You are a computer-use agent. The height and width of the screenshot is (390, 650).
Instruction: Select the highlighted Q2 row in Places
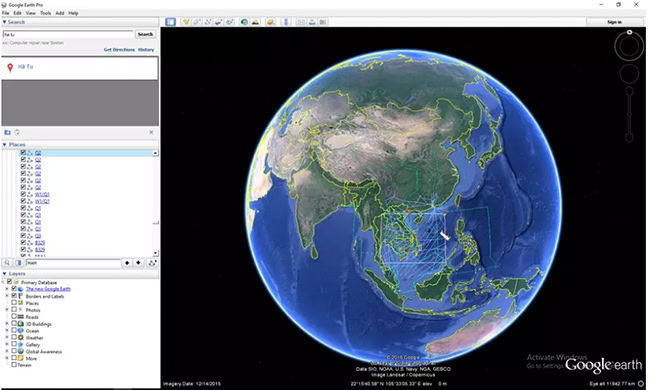pyautogui.click(x=86, y=153)
